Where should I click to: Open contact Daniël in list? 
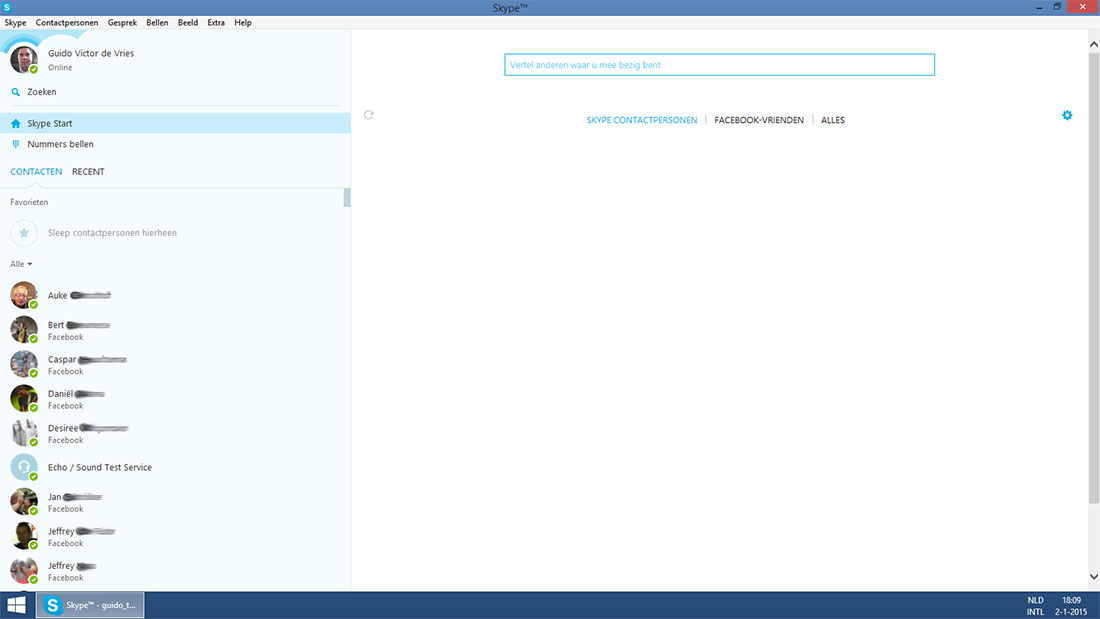point(172,399)
